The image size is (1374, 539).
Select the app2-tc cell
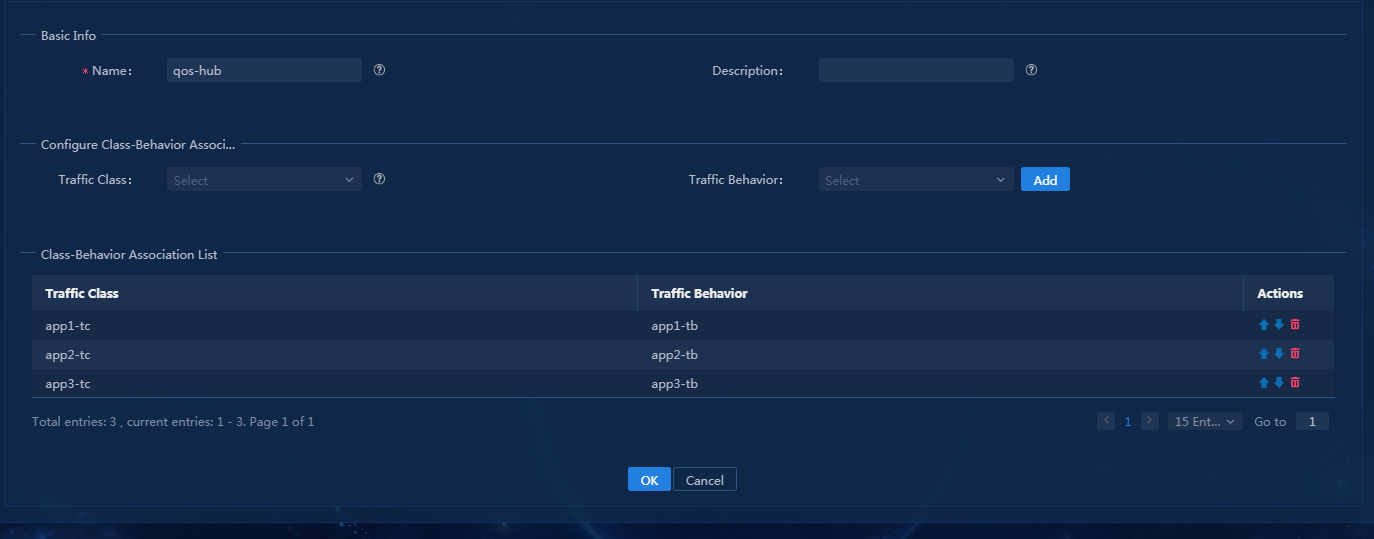point(334,354)
